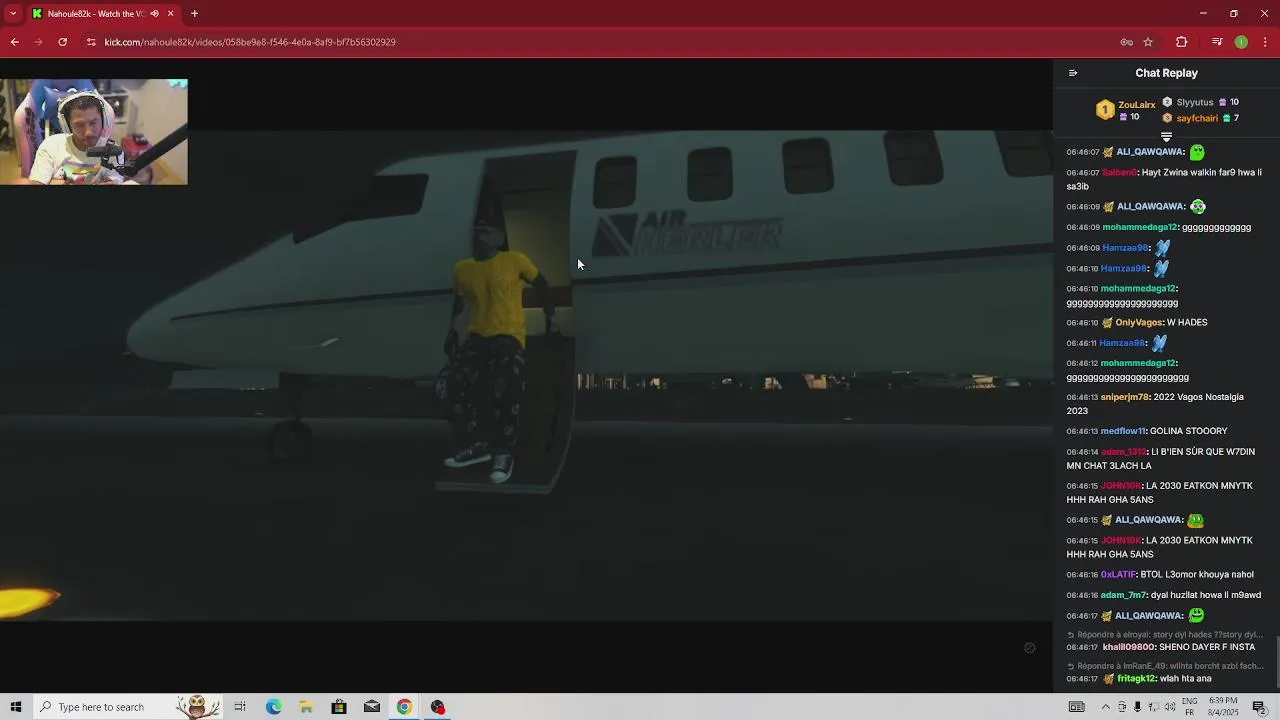Screen dimensions: 1280x720
Task: Click the microphone tray icon
Action: [x=1137, y=707]
